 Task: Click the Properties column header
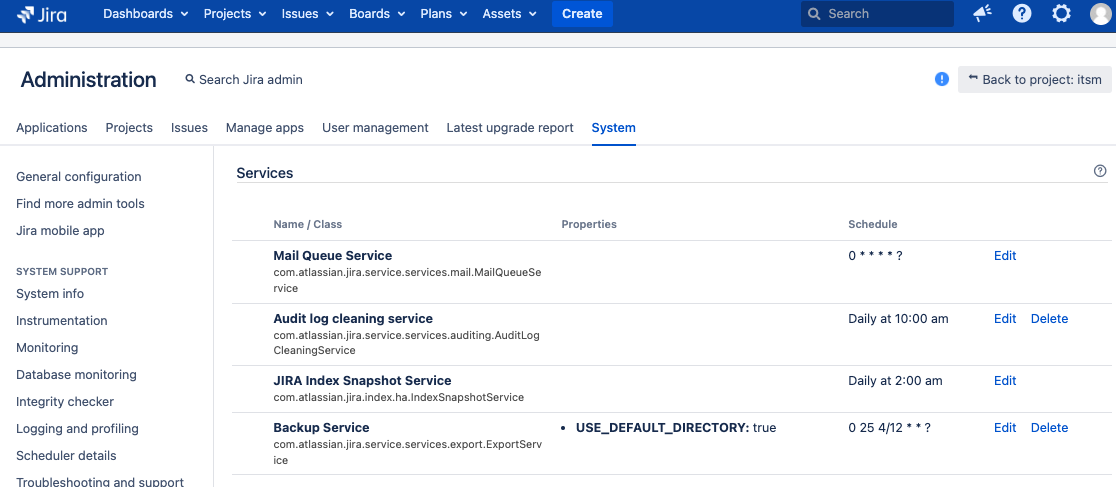click(x=589, y=224)
